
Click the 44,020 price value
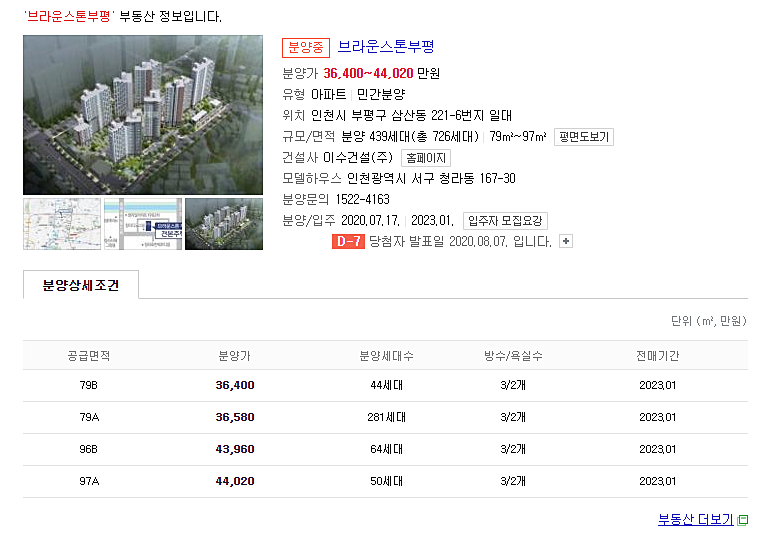point(235,481)
